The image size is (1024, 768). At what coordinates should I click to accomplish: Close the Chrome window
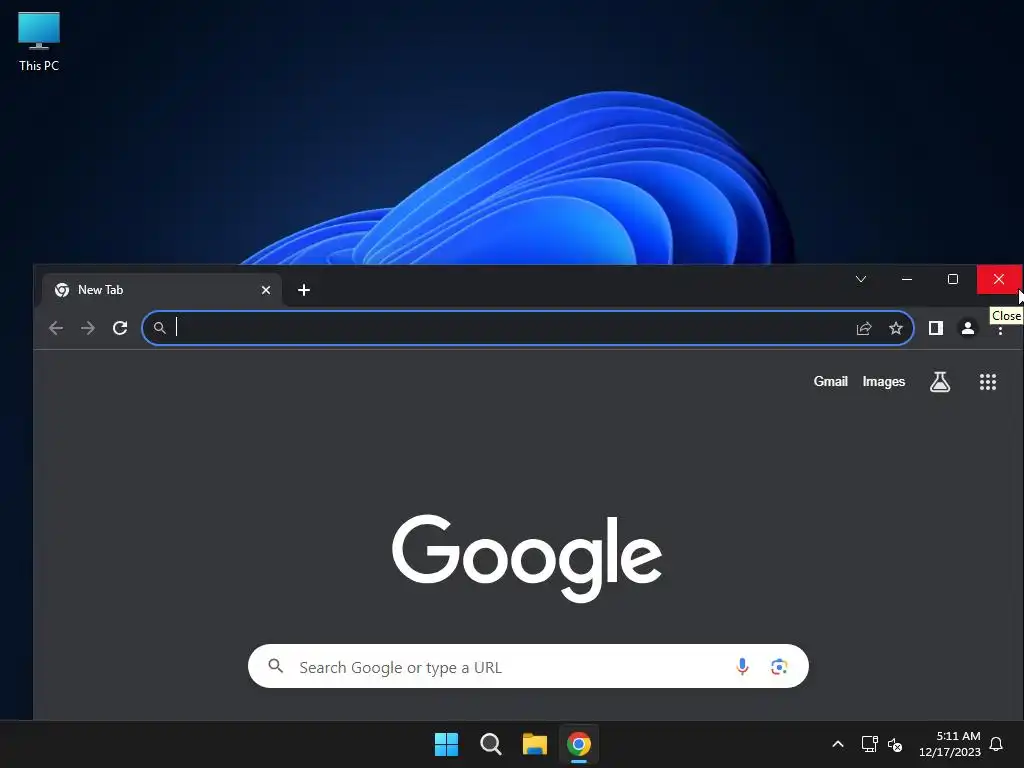pyautogui.click(x=999, y=280)
